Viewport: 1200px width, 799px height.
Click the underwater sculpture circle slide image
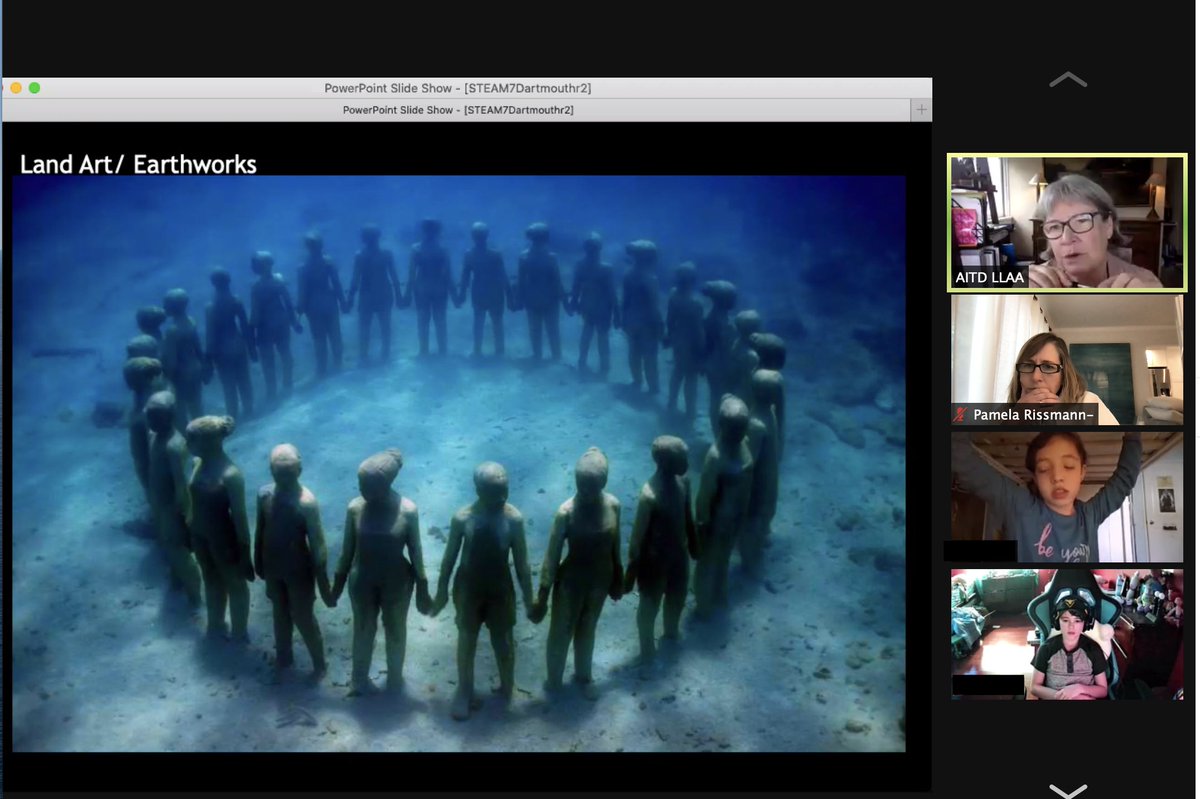459,463
